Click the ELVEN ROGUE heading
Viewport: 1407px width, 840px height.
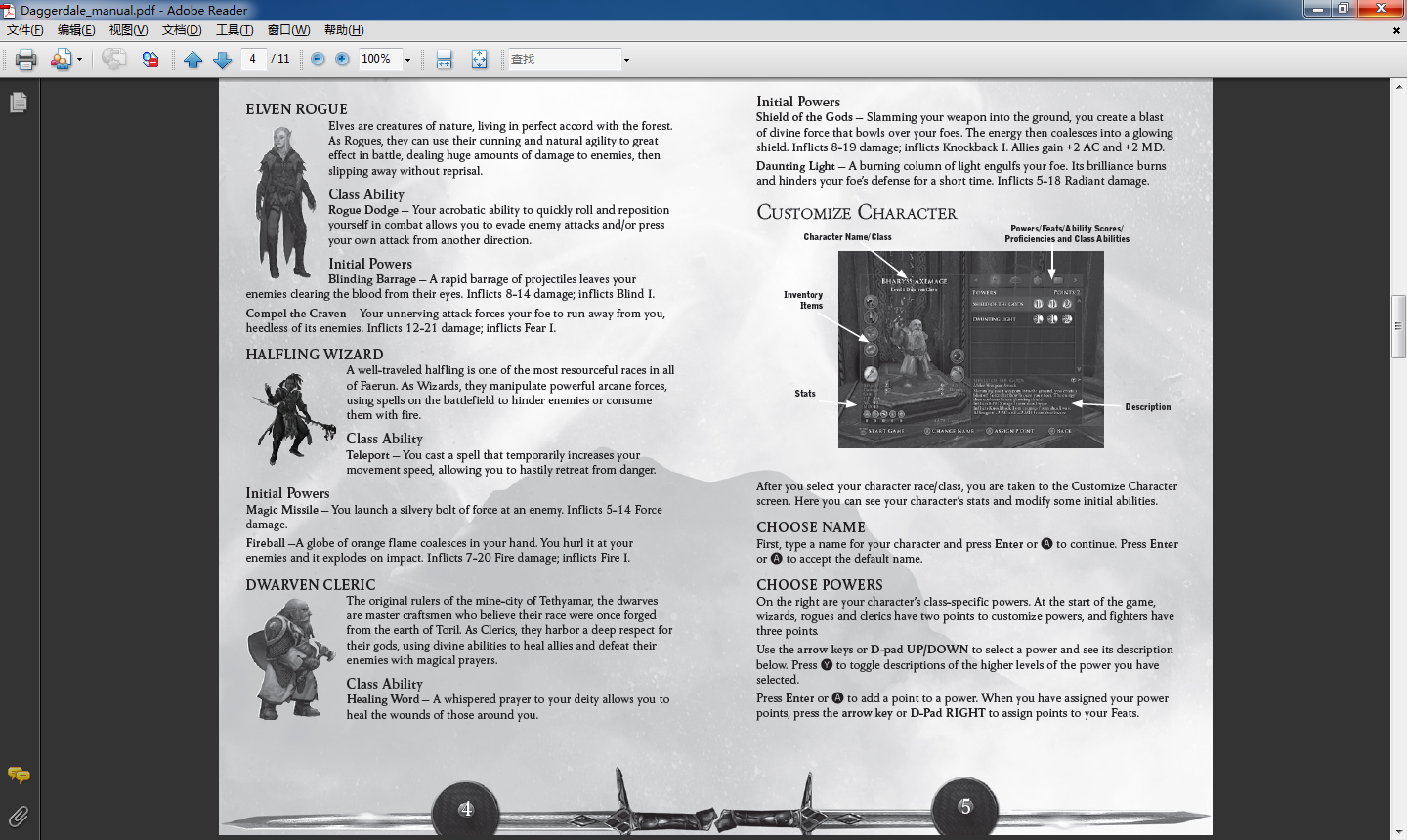click(x=296, y=109)
